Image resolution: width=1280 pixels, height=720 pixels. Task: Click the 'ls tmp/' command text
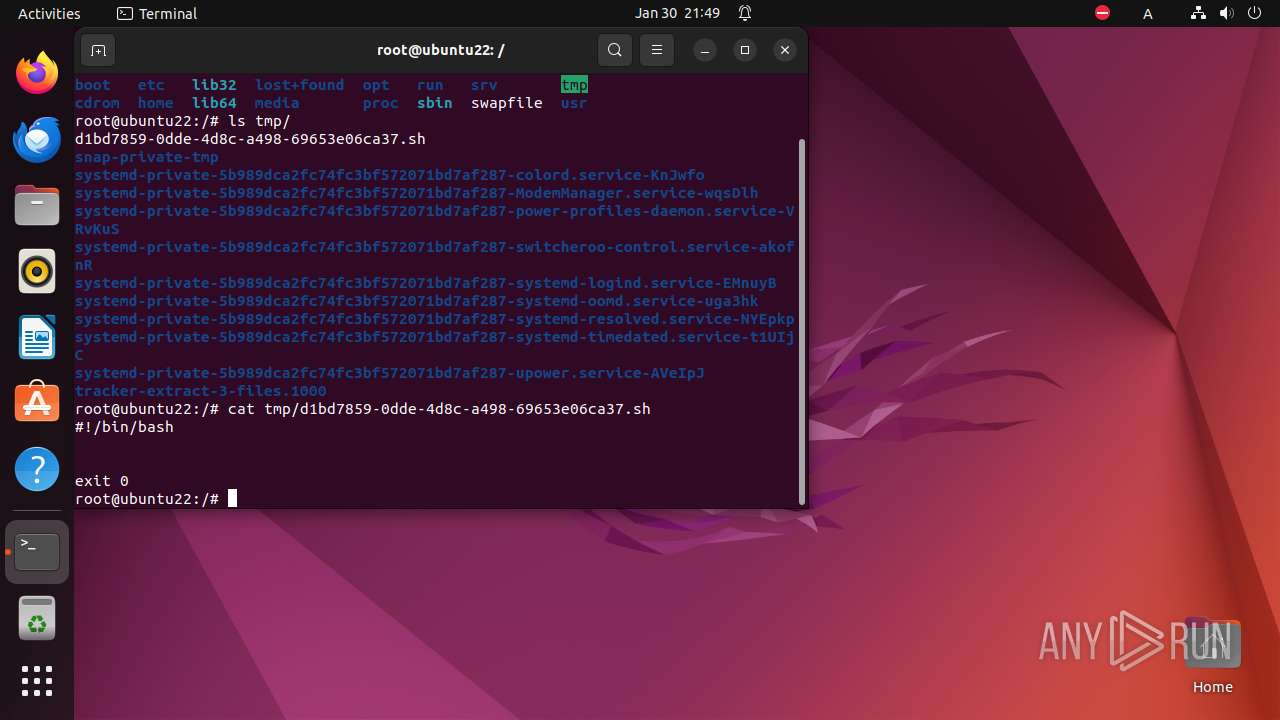click(x=259, y=121)
